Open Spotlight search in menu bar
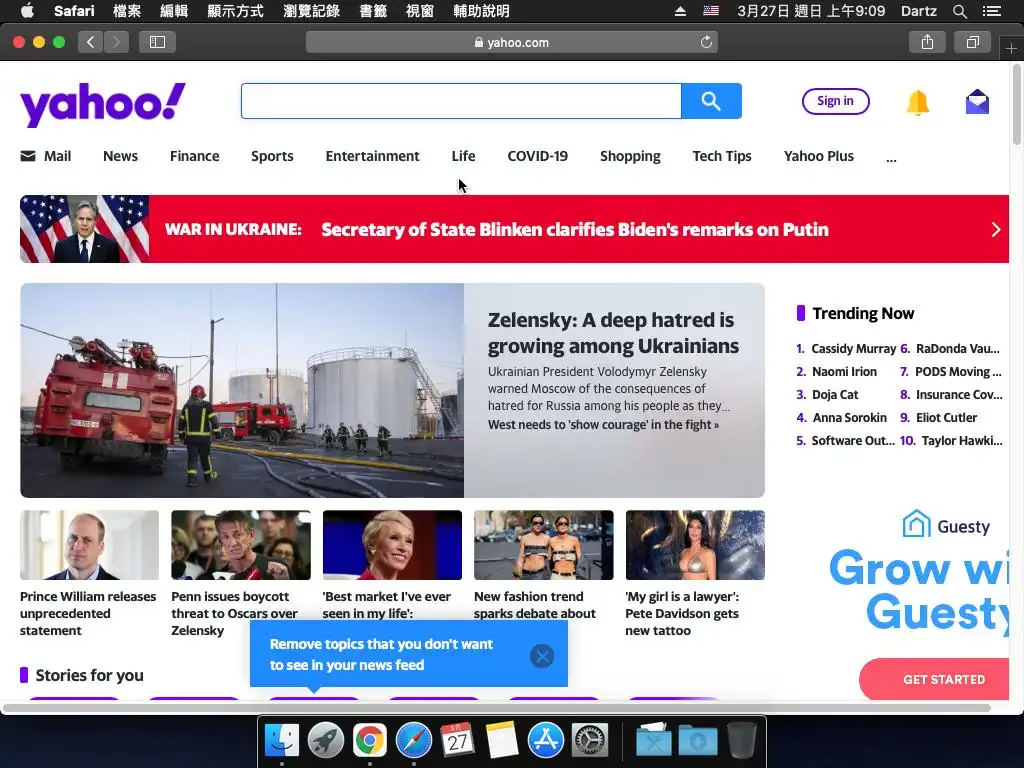This screenshot has width=1024, height=768. coord(959,11)
